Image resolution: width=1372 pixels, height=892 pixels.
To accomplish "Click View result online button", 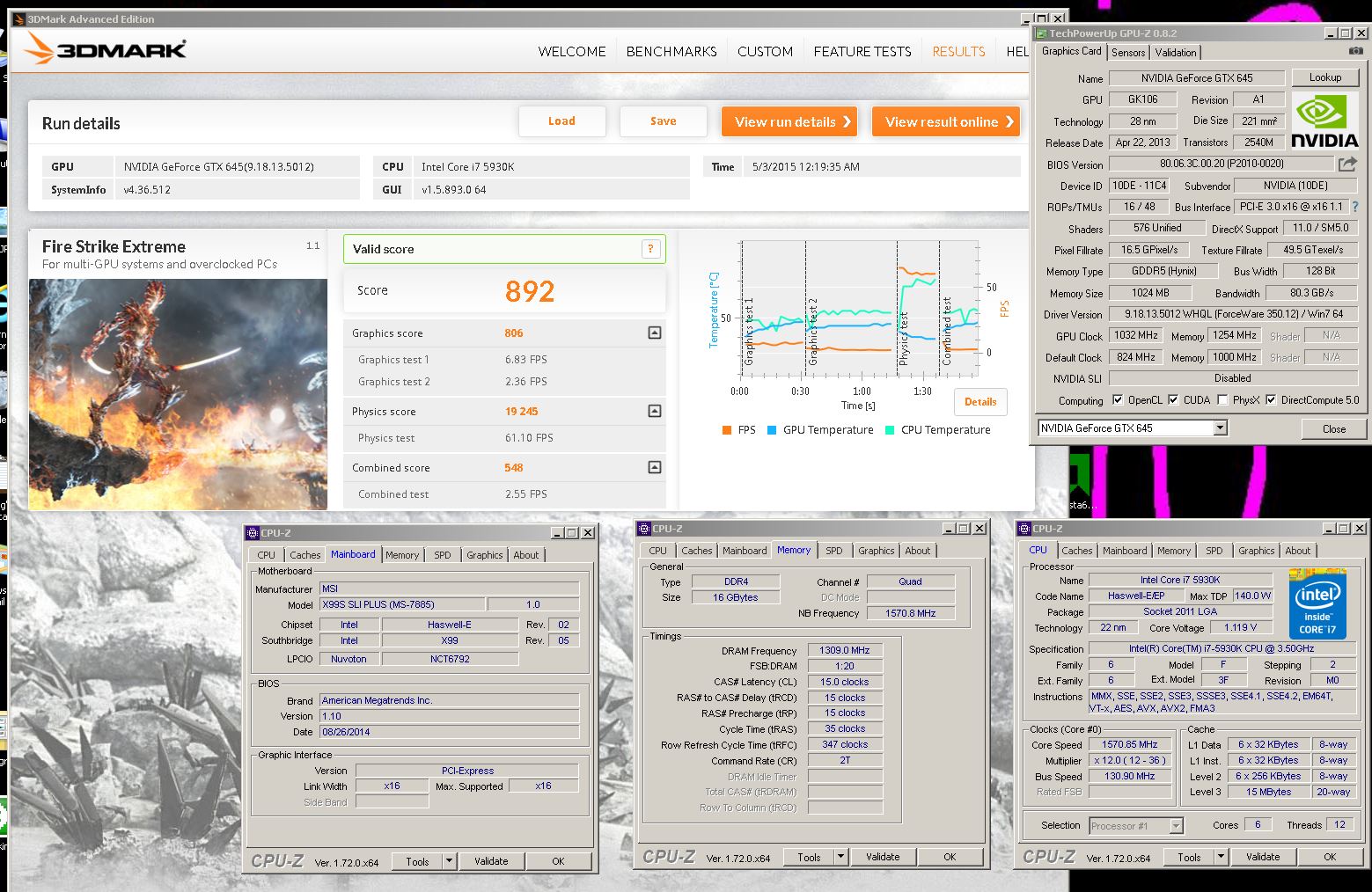I will (x=946, y=121).
